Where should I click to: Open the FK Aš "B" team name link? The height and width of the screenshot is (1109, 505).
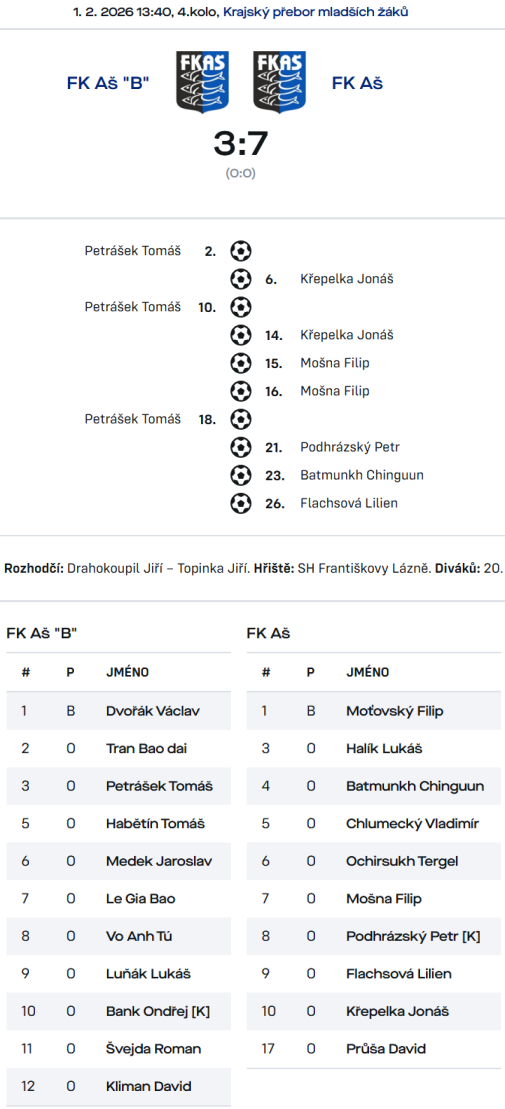108,83
